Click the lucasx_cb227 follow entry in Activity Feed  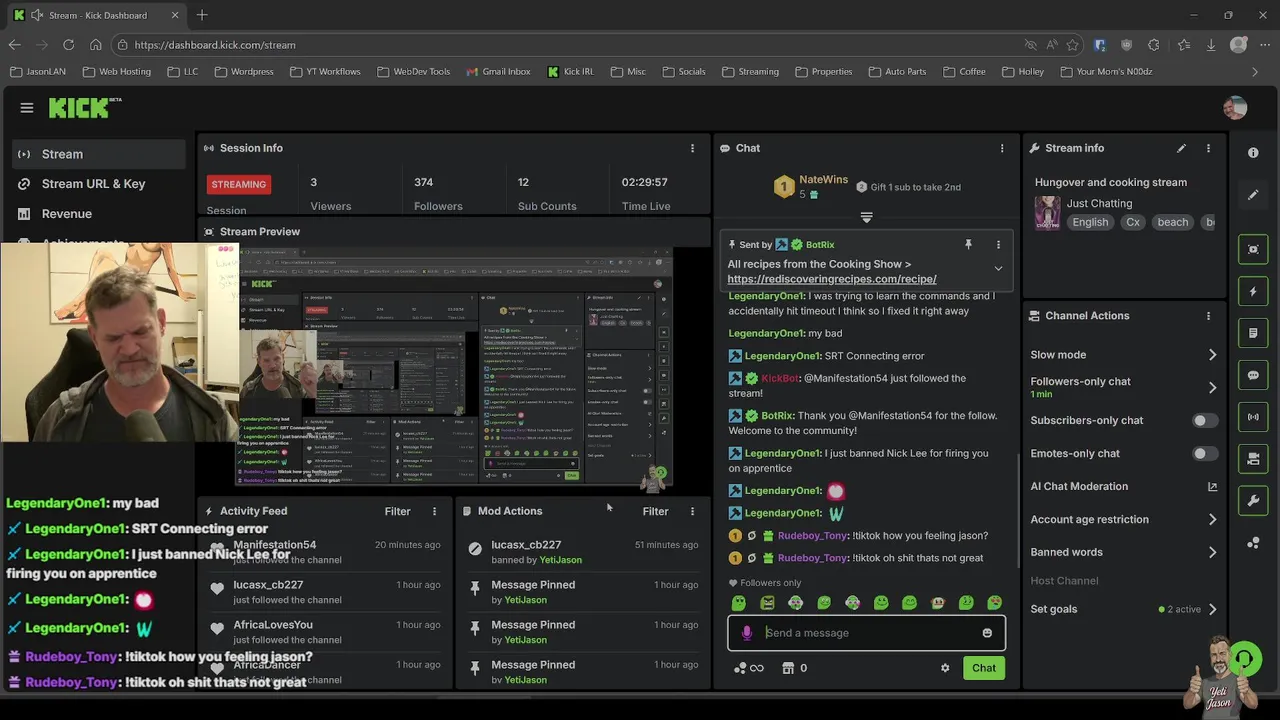[324, 592]
